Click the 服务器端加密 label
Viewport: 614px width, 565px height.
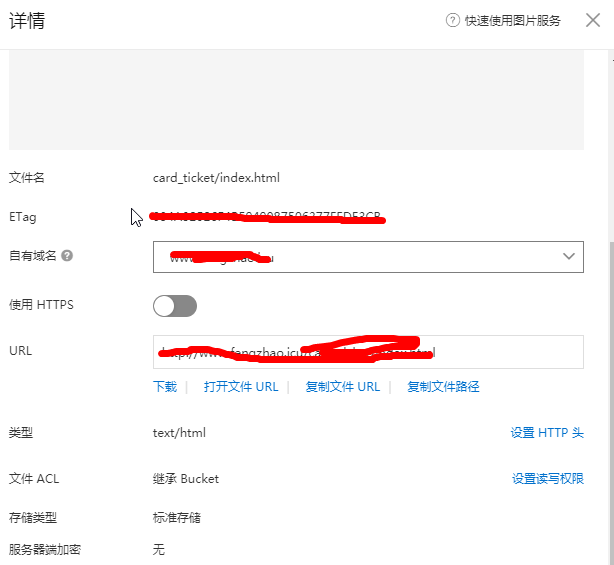tap(45, 549)
